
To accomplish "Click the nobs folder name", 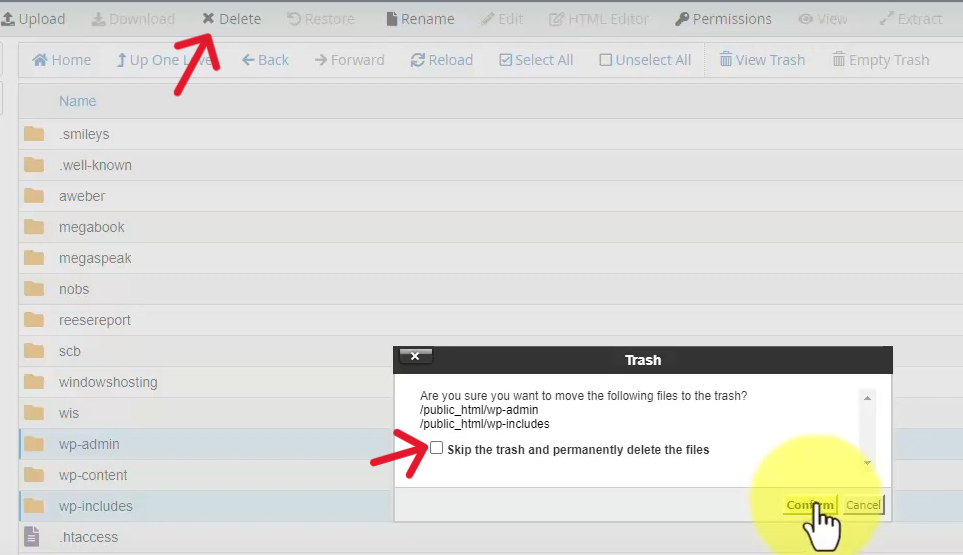I will pyautogui.click(x=74, y=289).
